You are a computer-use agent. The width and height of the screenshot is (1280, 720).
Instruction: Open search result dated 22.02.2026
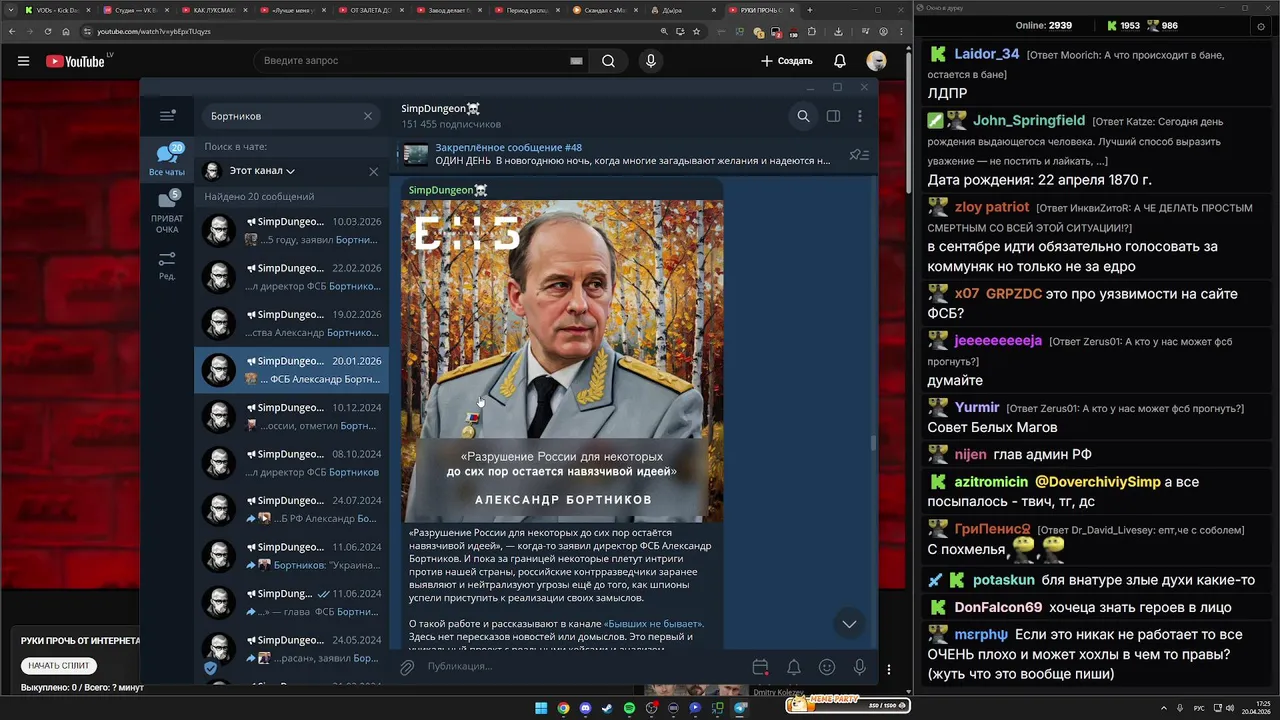click(x=291, y=277)
